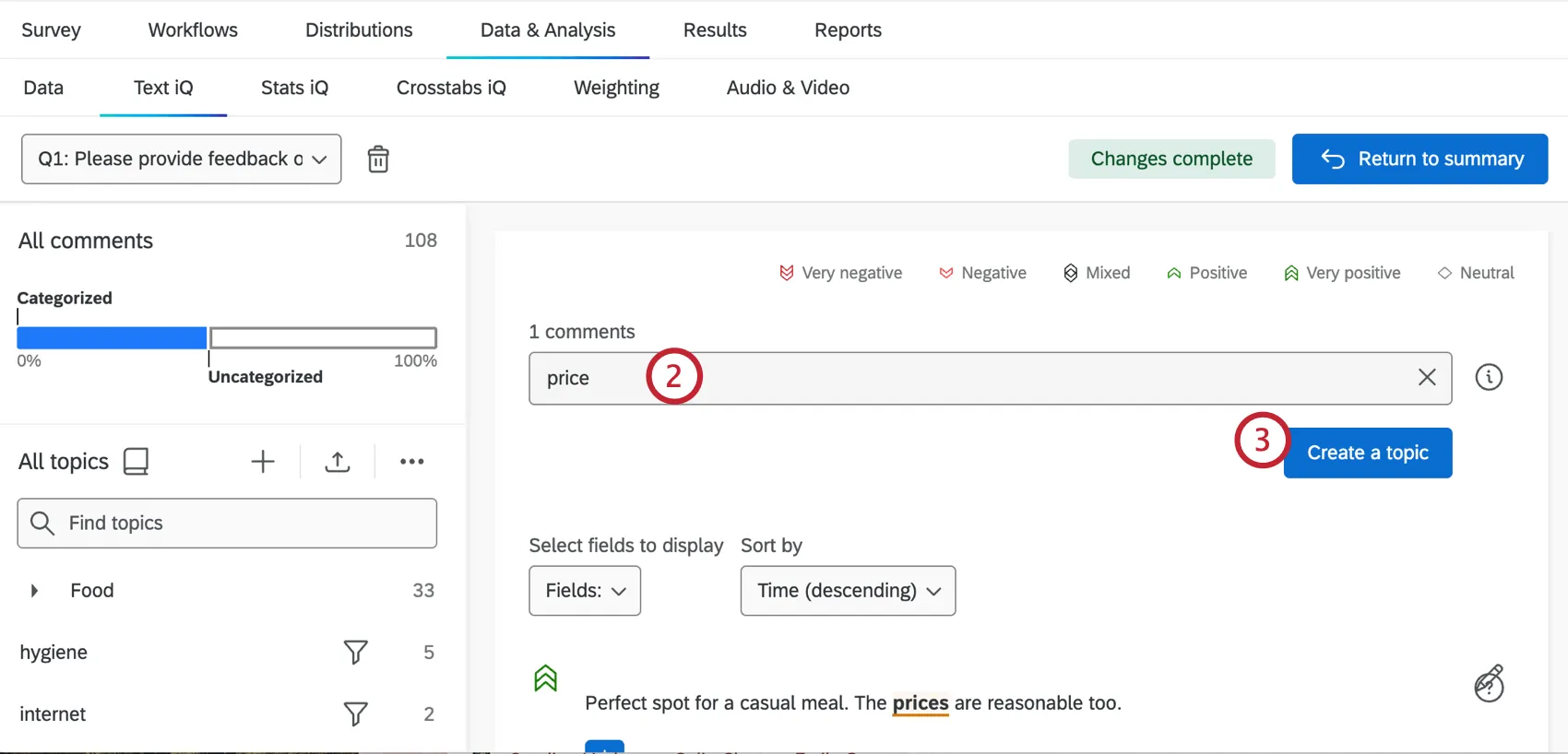The image size is (1568, 754).
Task: Open the topic library book icon
Action: coord(136,461)
